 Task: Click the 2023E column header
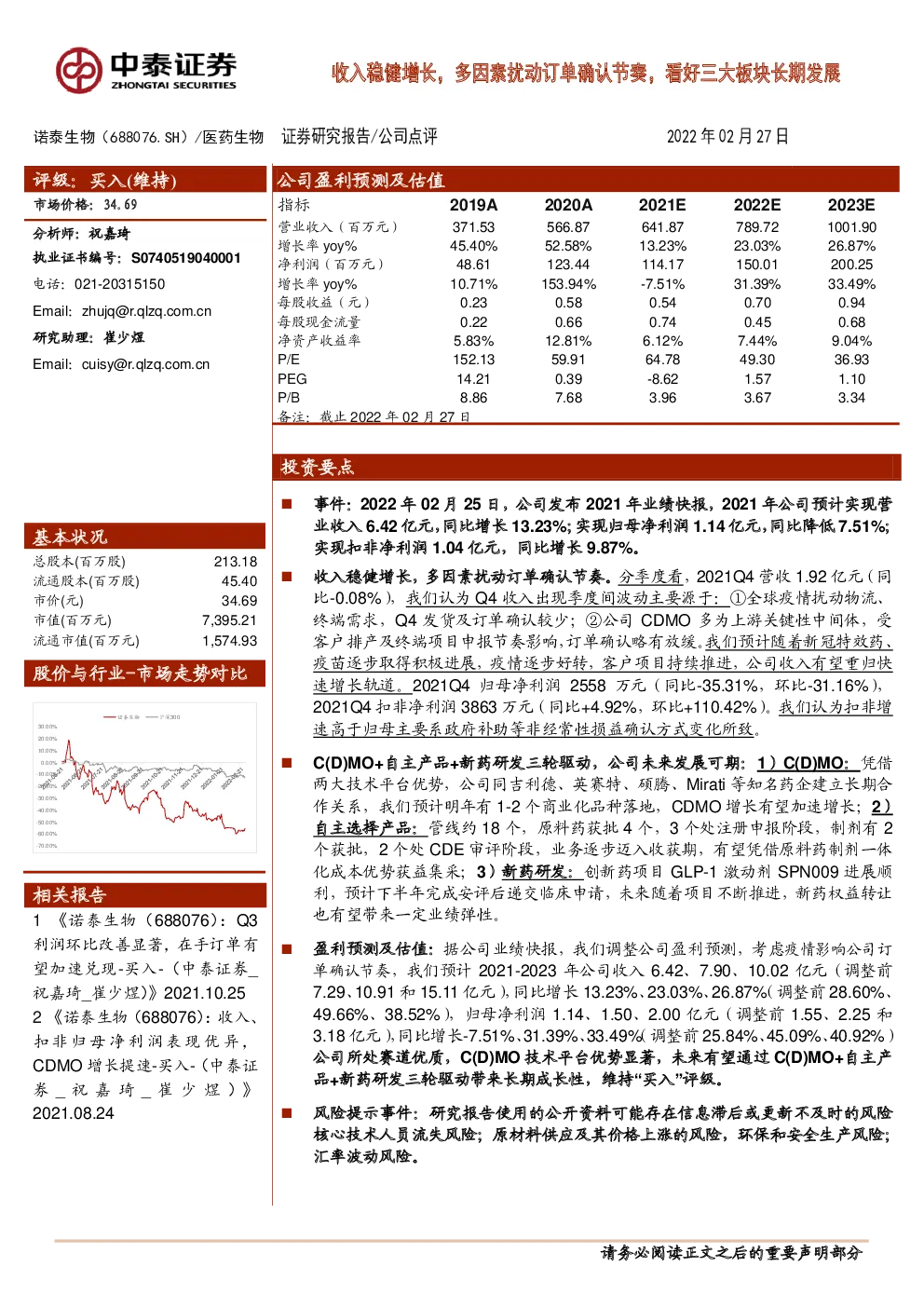[851, 205]
